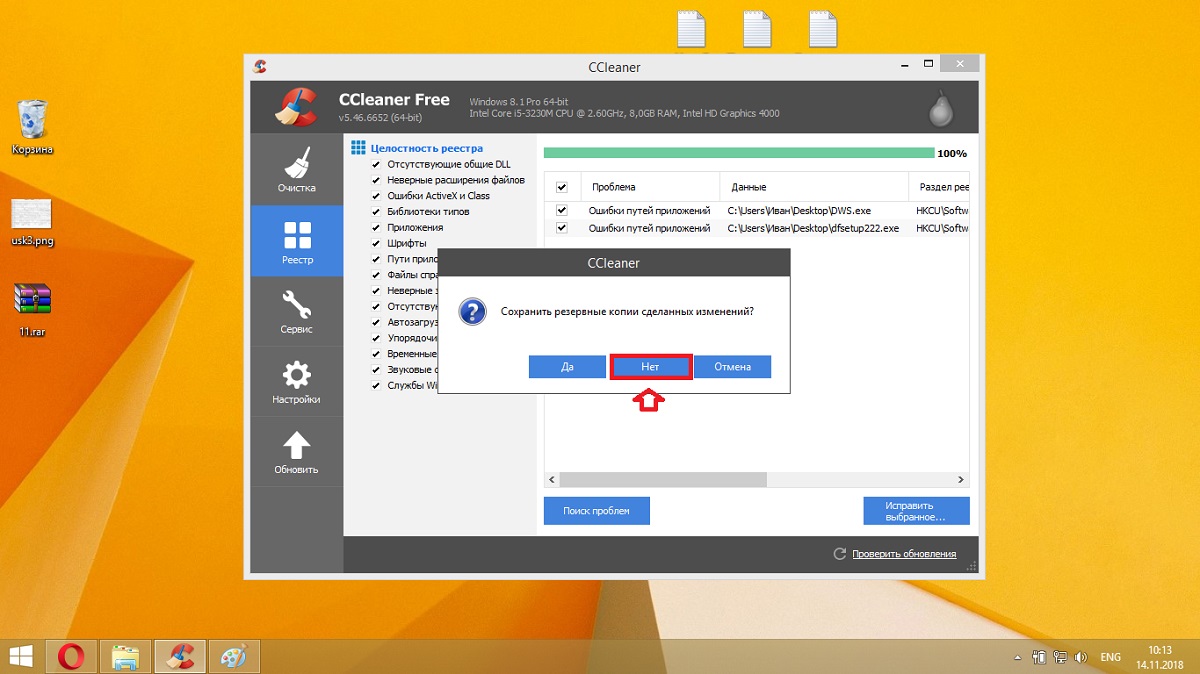Viewport: 1200px width, 674px height.
Task: Open the clock showing 10:13
Action: 1160,656
